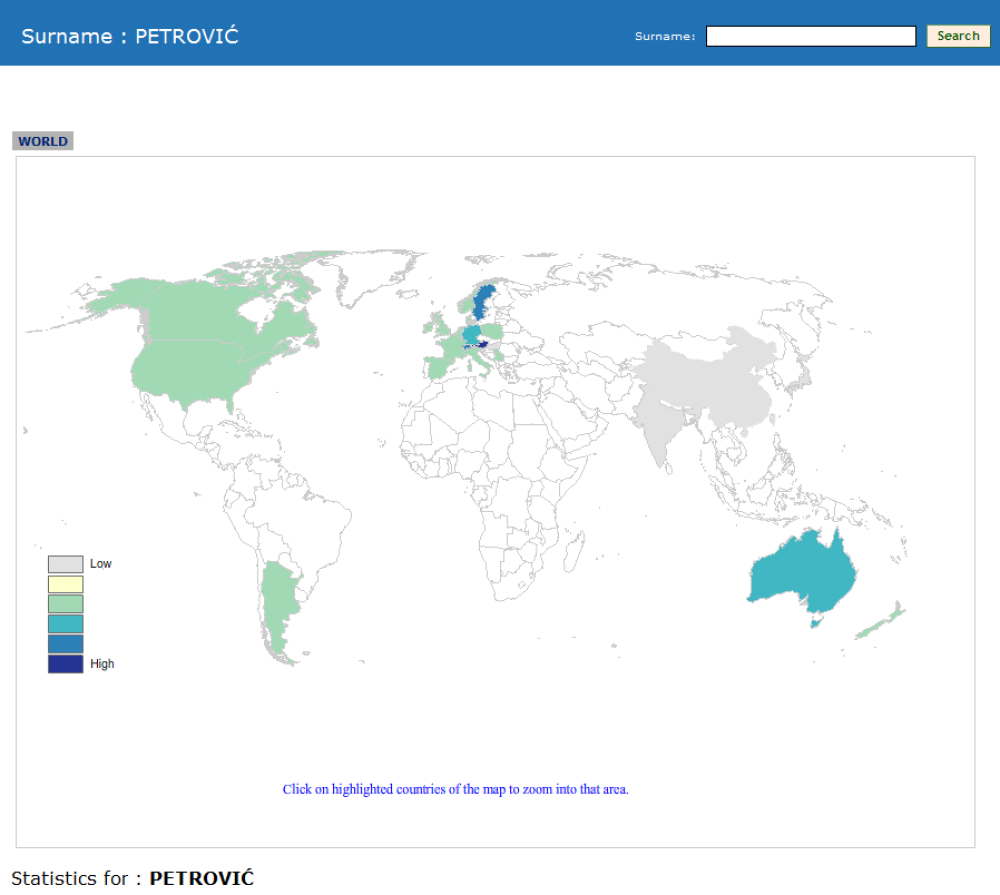
Task: Click Spain on the world map
Action: point(437,367)
